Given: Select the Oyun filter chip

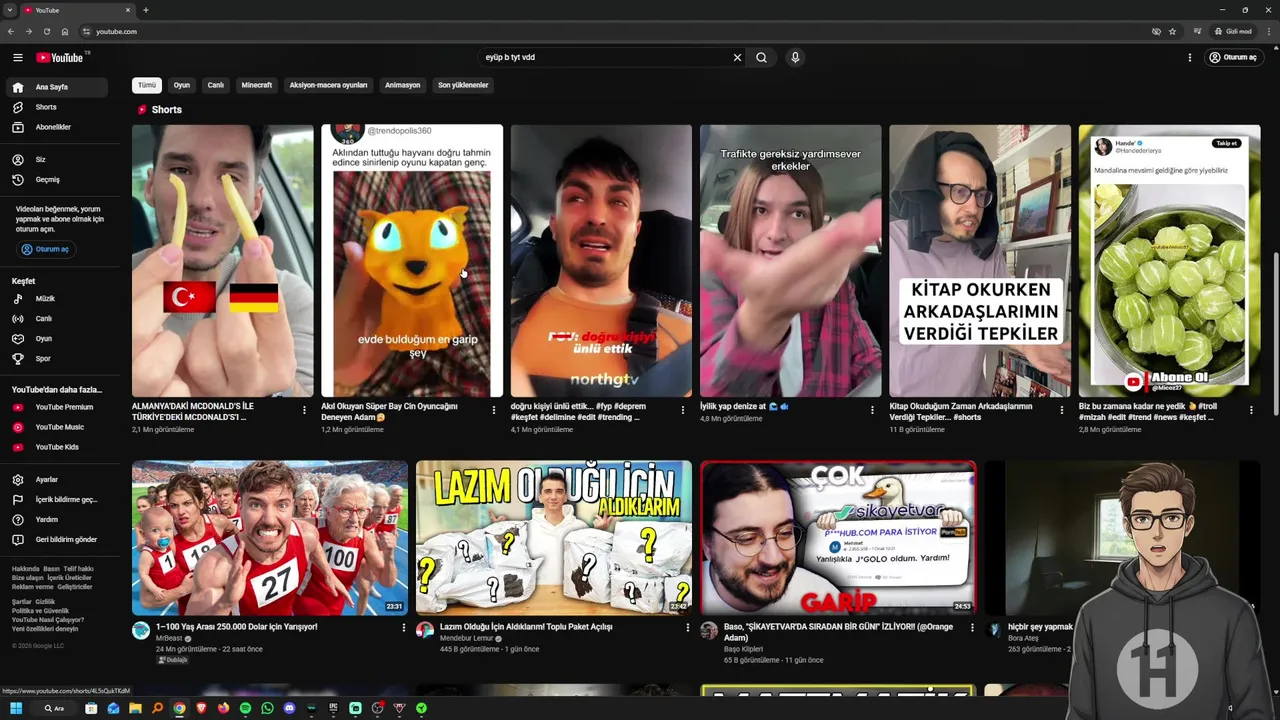Looking at the screenshot, I should [181, 85].
